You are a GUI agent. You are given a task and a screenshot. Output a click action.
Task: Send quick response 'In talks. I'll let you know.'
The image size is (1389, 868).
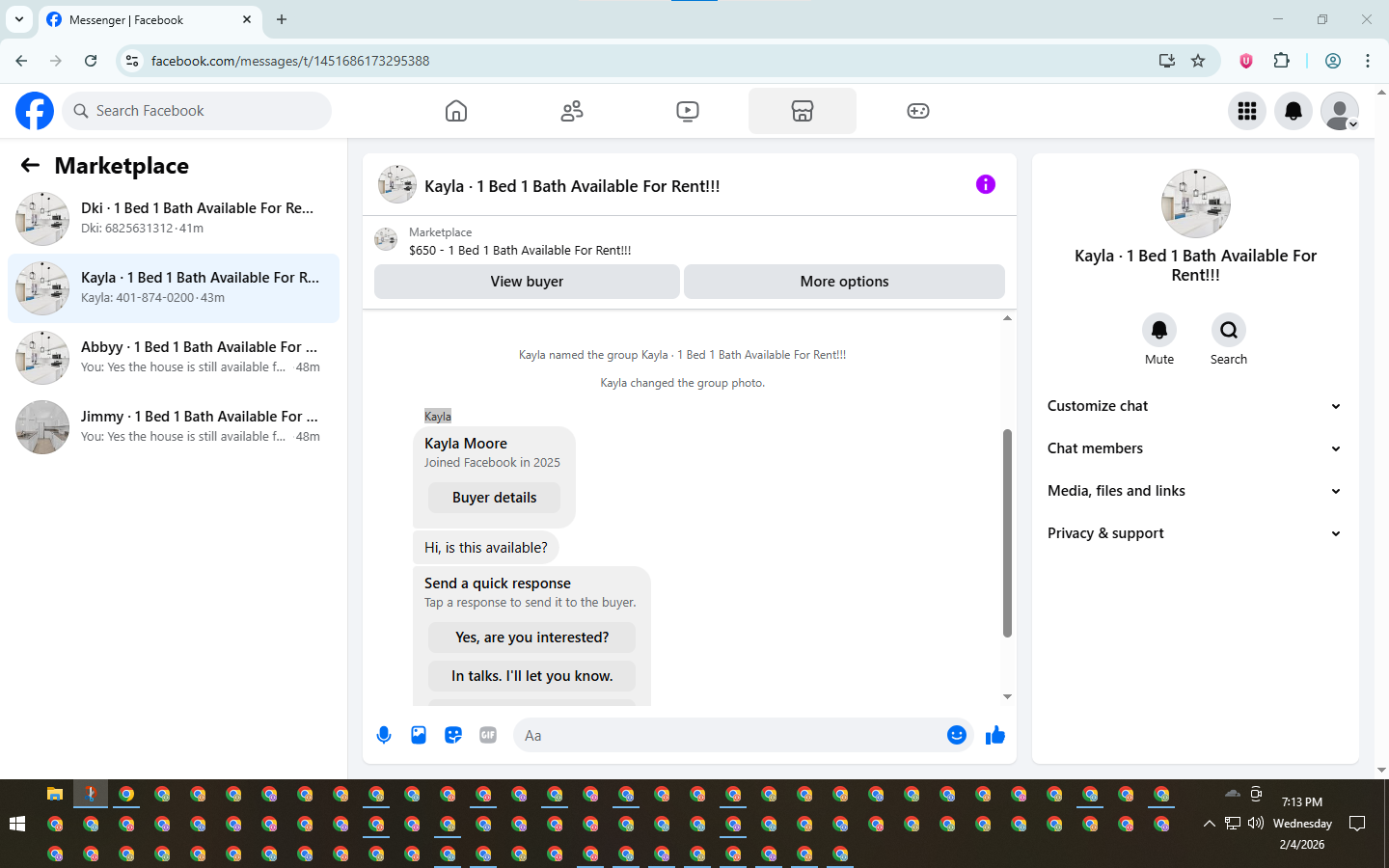tap(531, 676)
